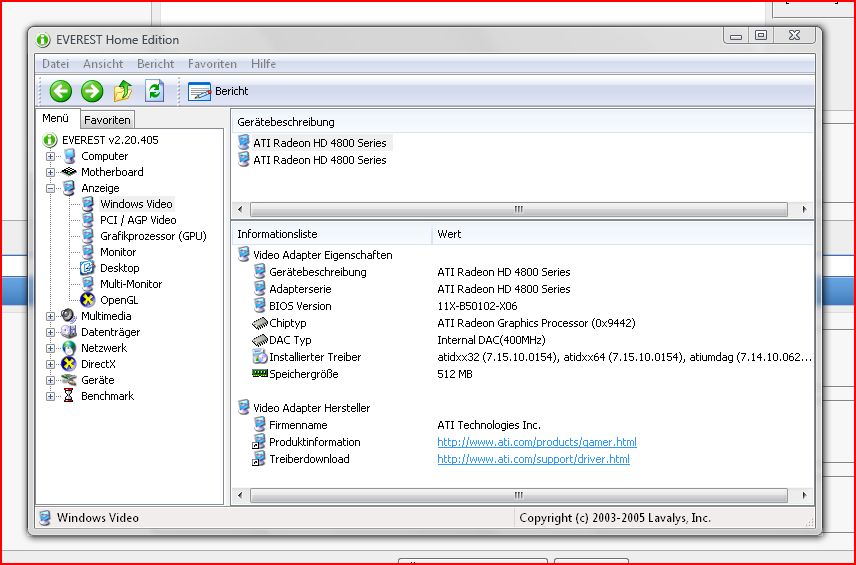Expand the Computer tree node
The image size is (856, 565).
coord(50,157)
